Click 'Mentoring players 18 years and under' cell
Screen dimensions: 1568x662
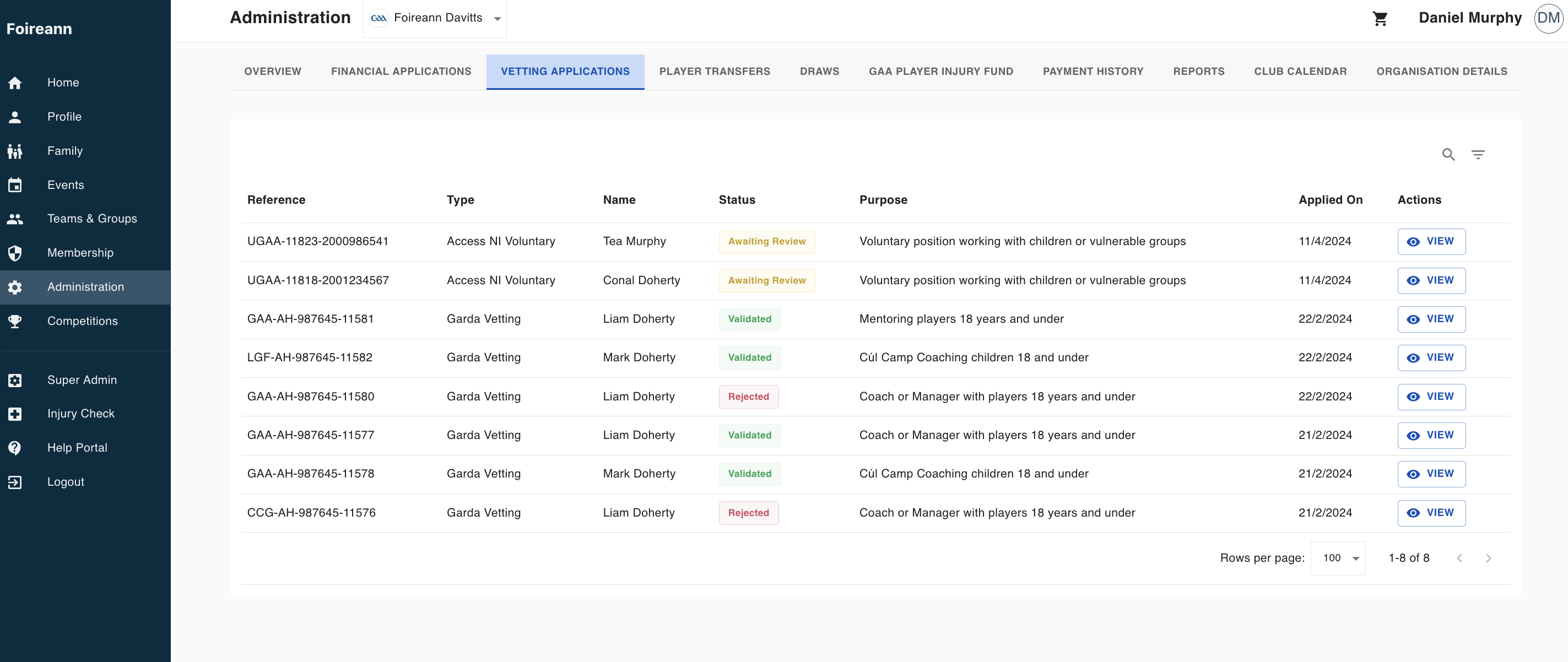[x=961, y=319]
